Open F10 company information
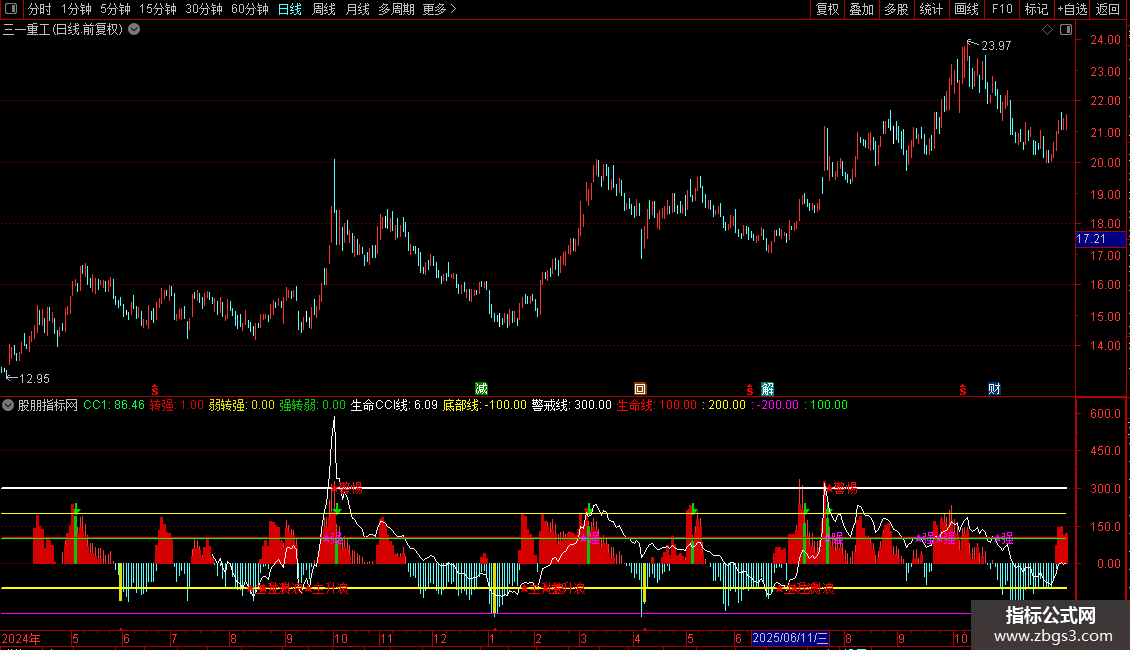Image resolution: width=1130 pixels, height=650 pixels. pos(1002,9)
